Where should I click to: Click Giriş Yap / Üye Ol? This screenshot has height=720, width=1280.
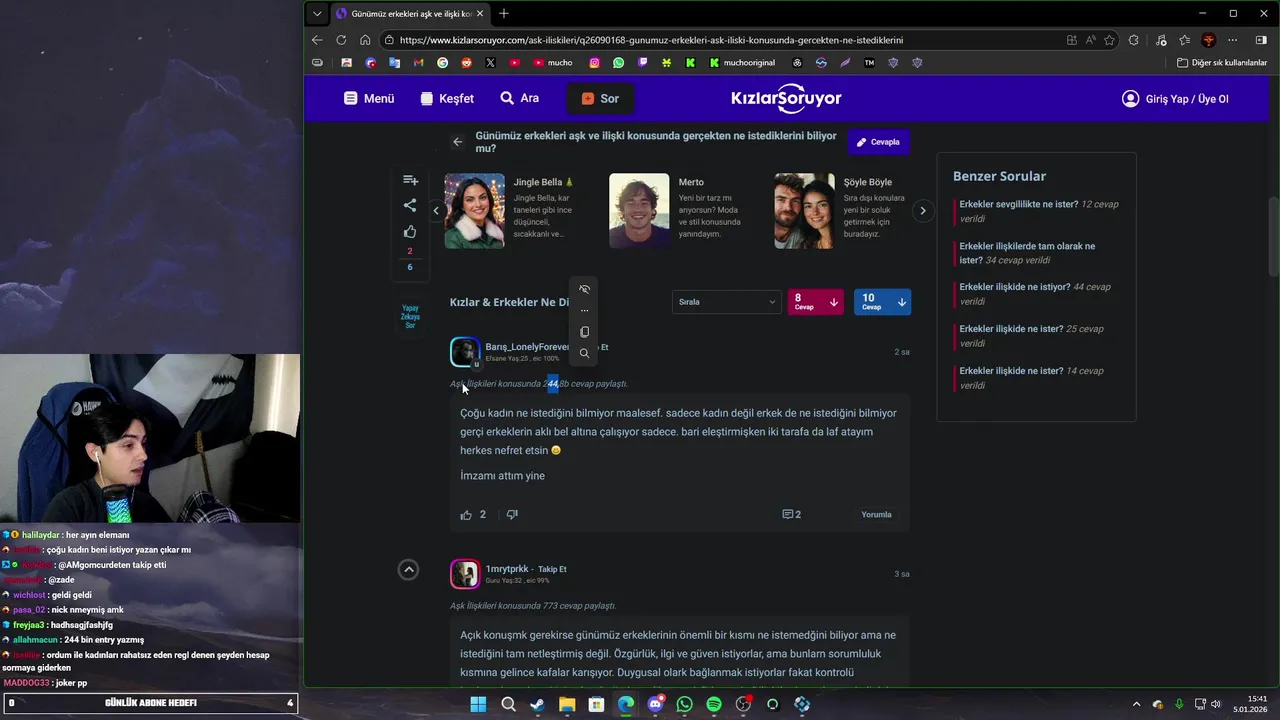click(x=1175, y=99)
